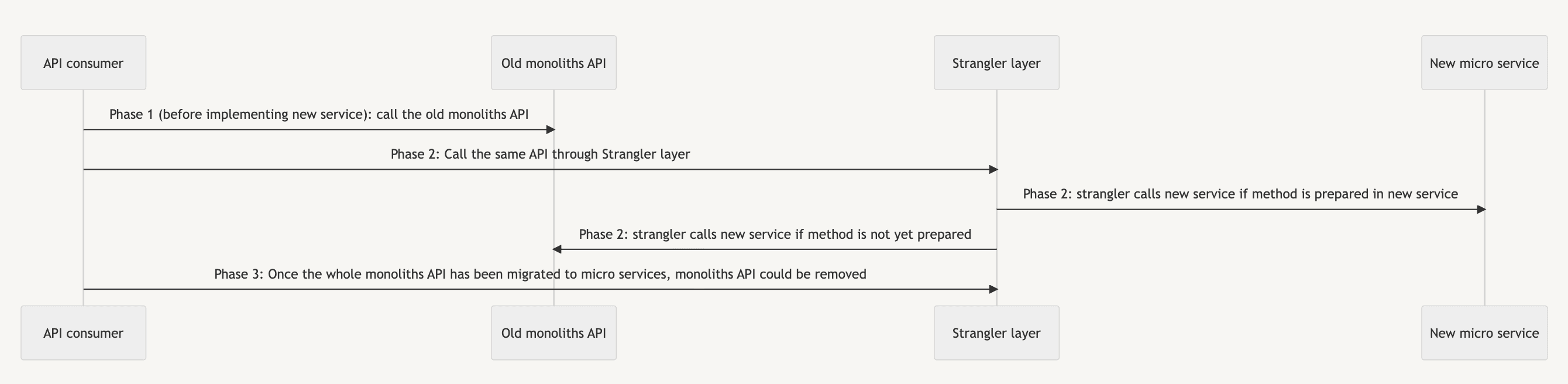
Task: Click the Phase 3 message label
Action: pyautogui.click(x=540, y=274)
